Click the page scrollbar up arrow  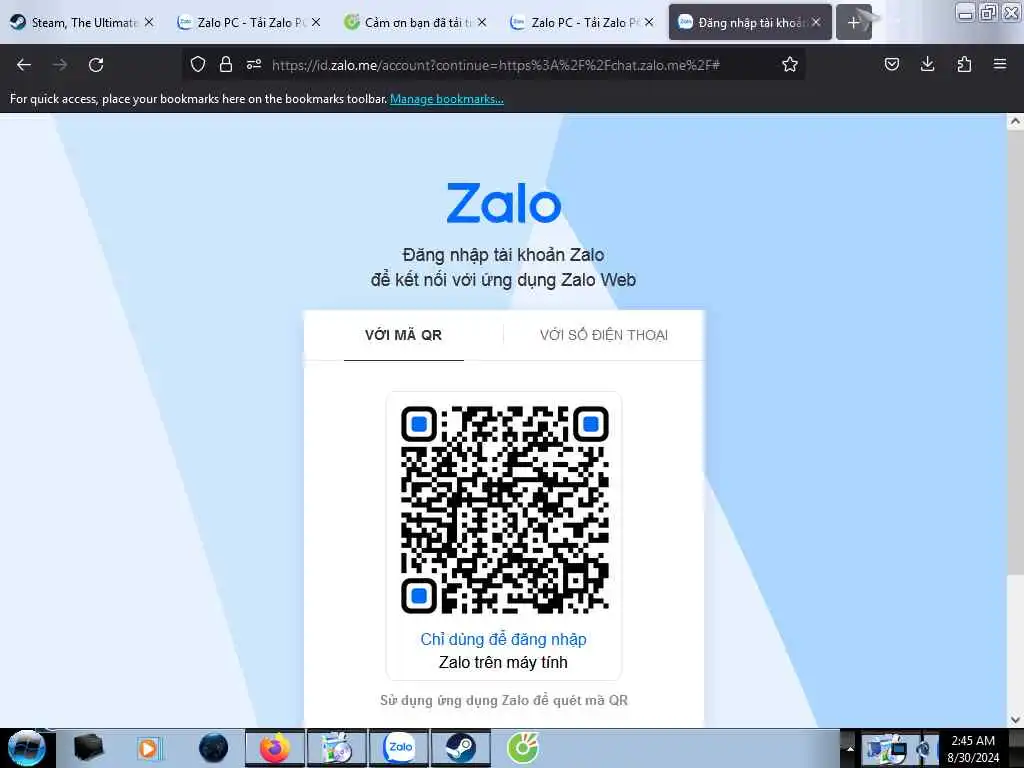pos(1015,121)
